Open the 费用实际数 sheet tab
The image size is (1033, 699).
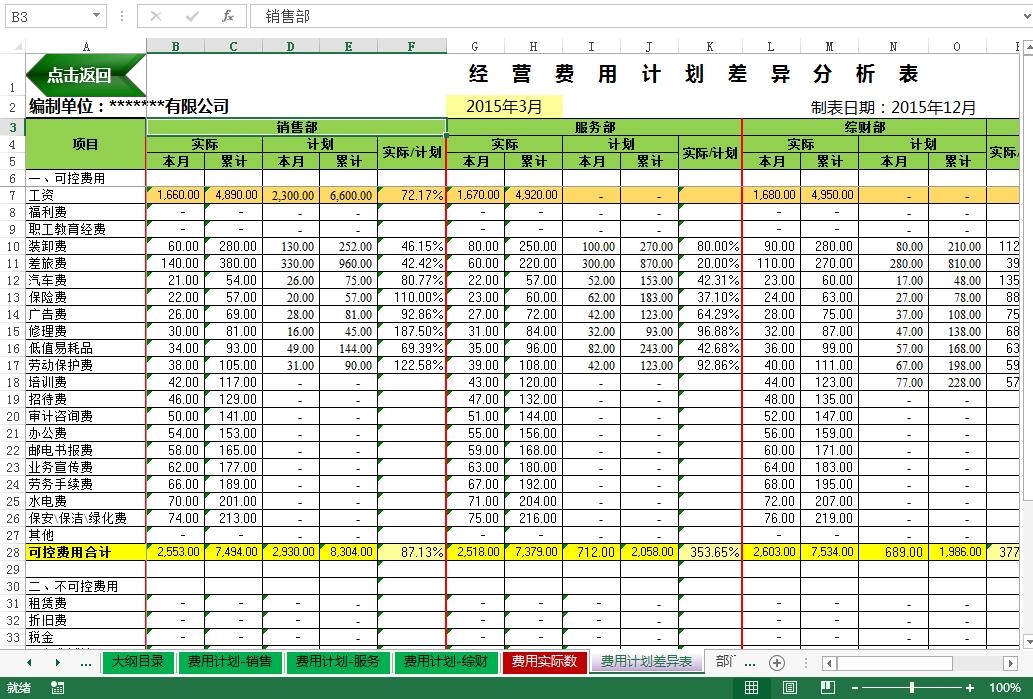pos(544,662)
